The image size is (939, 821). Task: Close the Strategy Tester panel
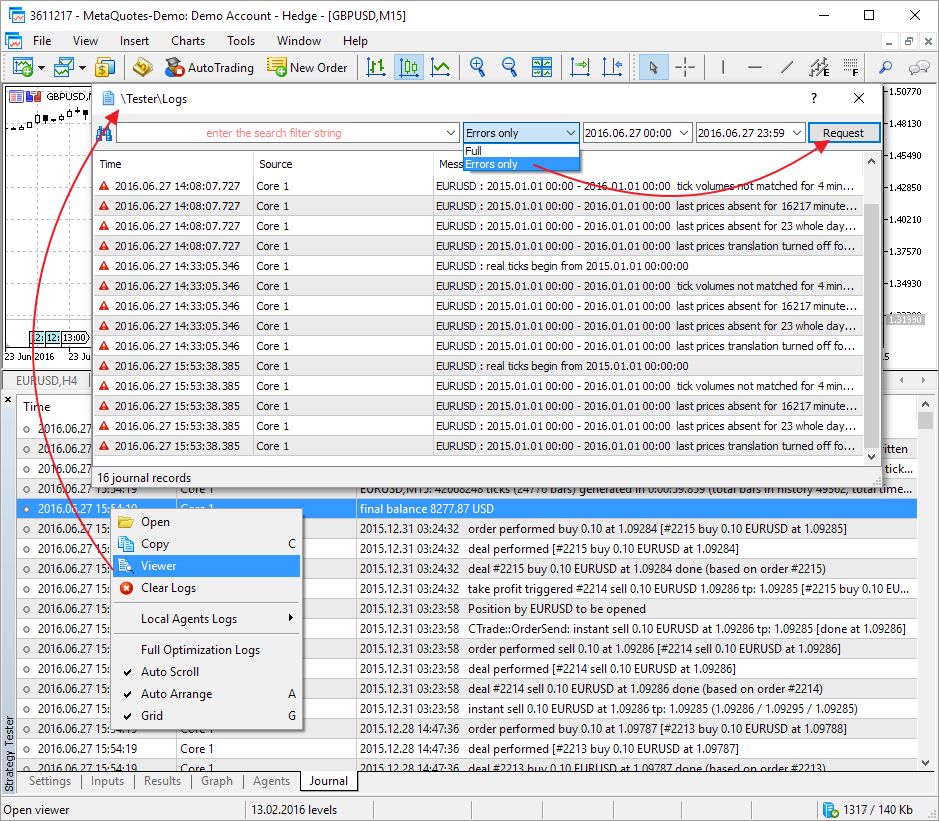[x=8, y=399]
